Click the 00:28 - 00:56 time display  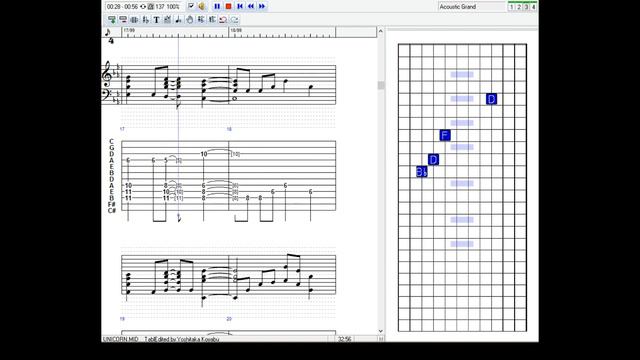[x=122, y=7]
